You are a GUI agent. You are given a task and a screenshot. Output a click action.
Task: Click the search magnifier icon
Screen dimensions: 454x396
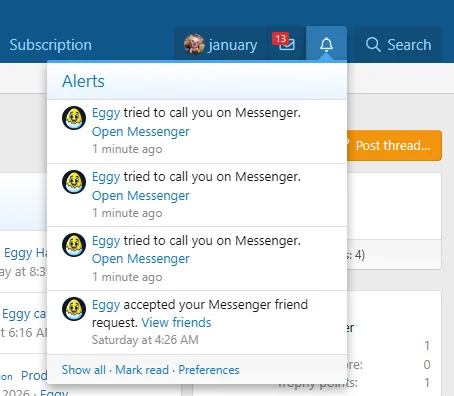pyautogui.click(x=373, y=44)
